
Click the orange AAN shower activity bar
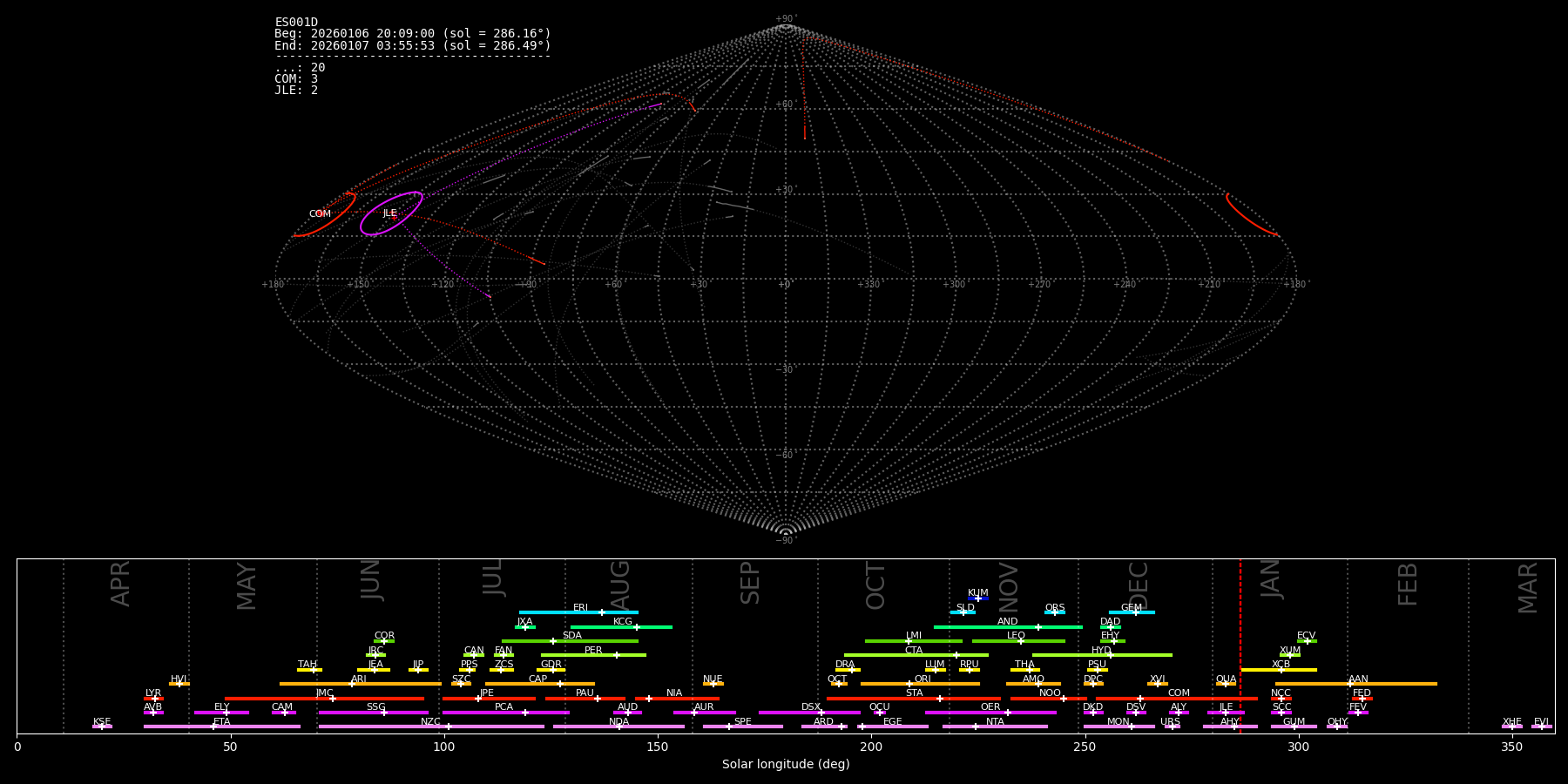tap(1394, 684)
